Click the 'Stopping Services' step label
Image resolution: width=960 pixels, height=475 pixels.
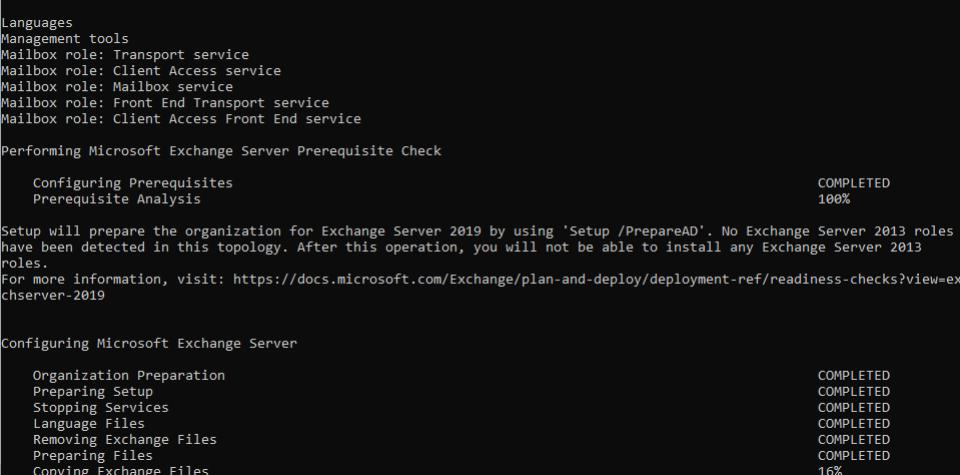pyautogui.click(x=100, y=407)
